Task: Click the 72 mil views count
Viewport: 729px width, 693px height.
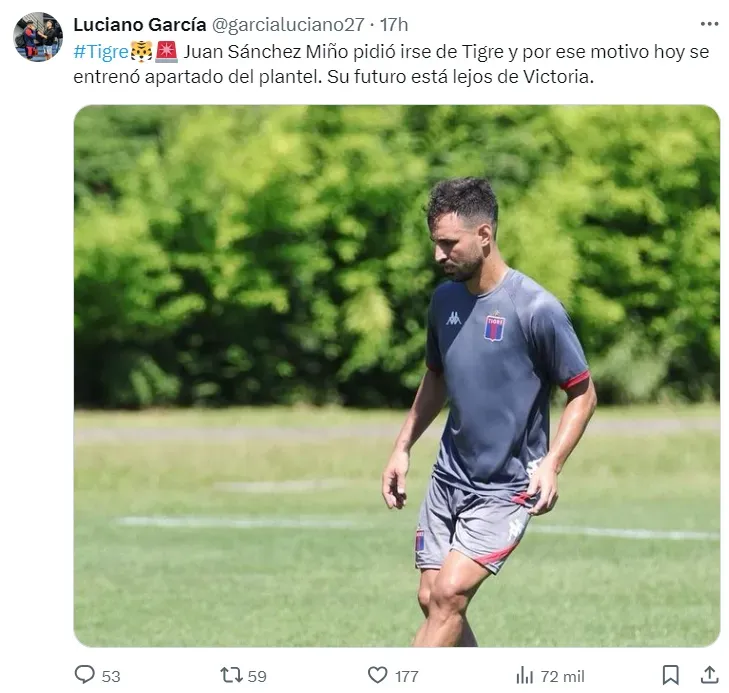Action: (x=562, y=676)
